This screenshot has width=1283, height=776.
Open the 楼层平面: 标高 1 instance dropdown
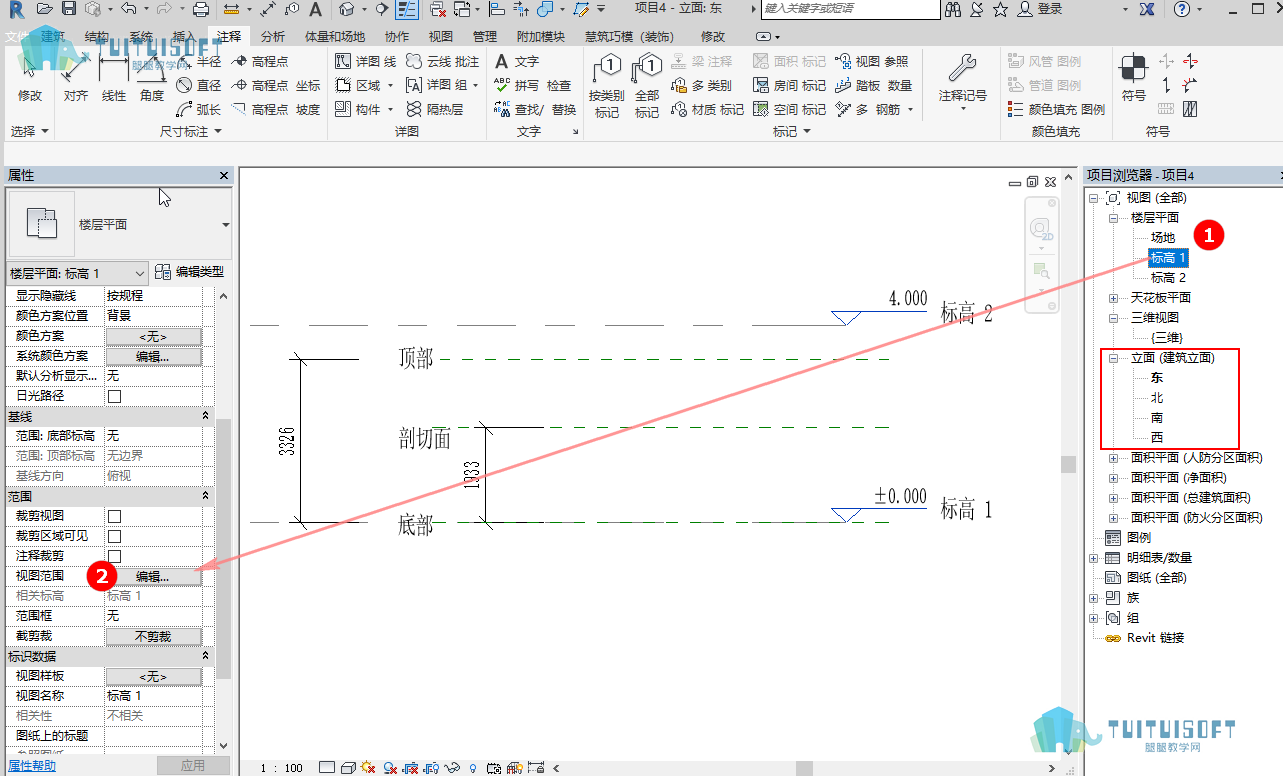coord(78,273)
